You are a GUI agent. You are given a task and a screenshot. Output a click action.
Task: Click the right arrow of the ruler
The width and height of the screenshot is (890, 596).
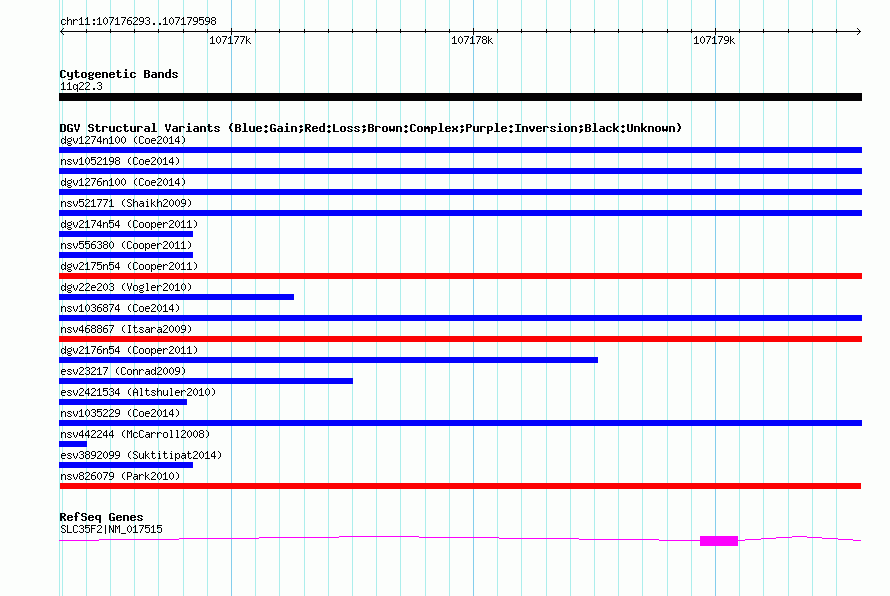[859, 31]
